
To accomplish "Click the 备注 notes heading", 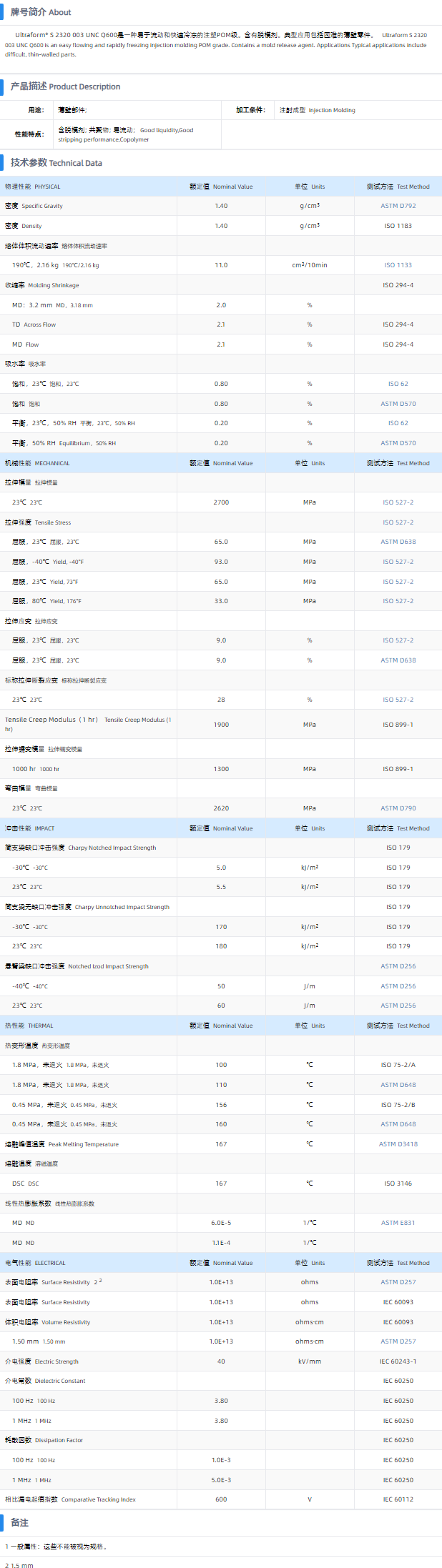I will pyautogui.click(x=19, y=1523).
